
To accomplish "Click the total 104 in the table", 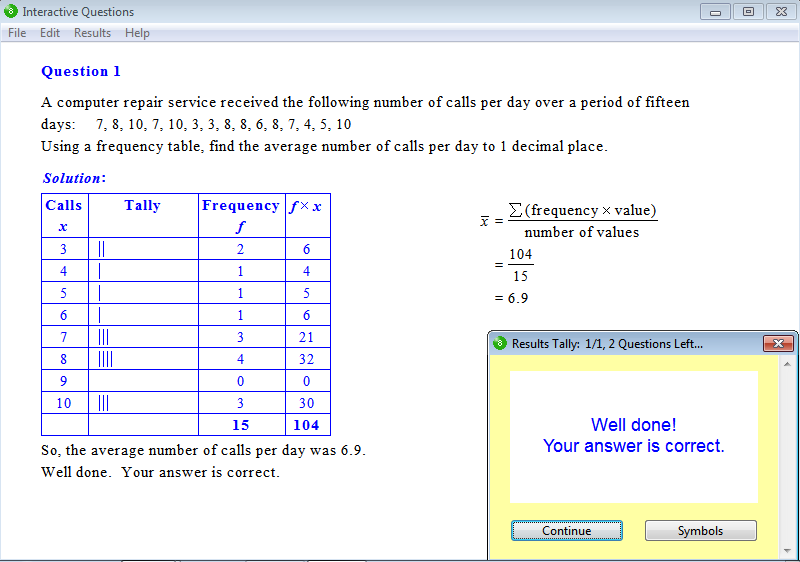I will (306, 425).
